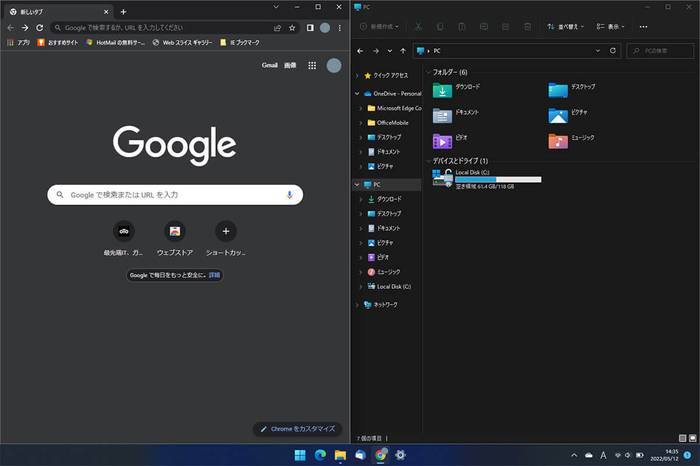Viewport: 700px width, 466px height.
Task: Click the cut icon in Explorer toolbar
Action: (418, 27)
